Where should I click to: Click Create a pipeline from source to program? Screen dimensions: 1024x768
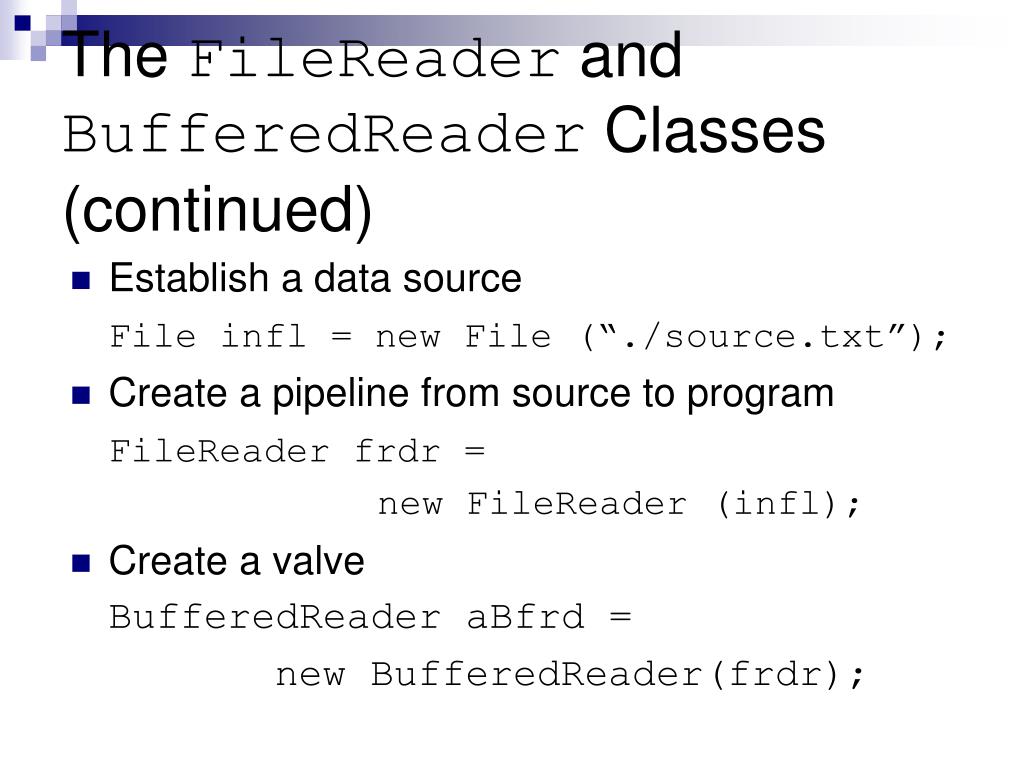pyautogui.click(x=472, y=394)
